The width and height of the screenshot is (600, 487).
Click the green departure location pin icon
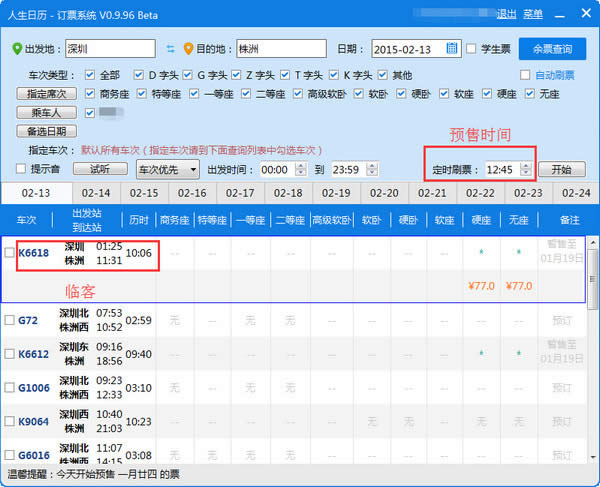pyautogui.click(x=17, y=49)
